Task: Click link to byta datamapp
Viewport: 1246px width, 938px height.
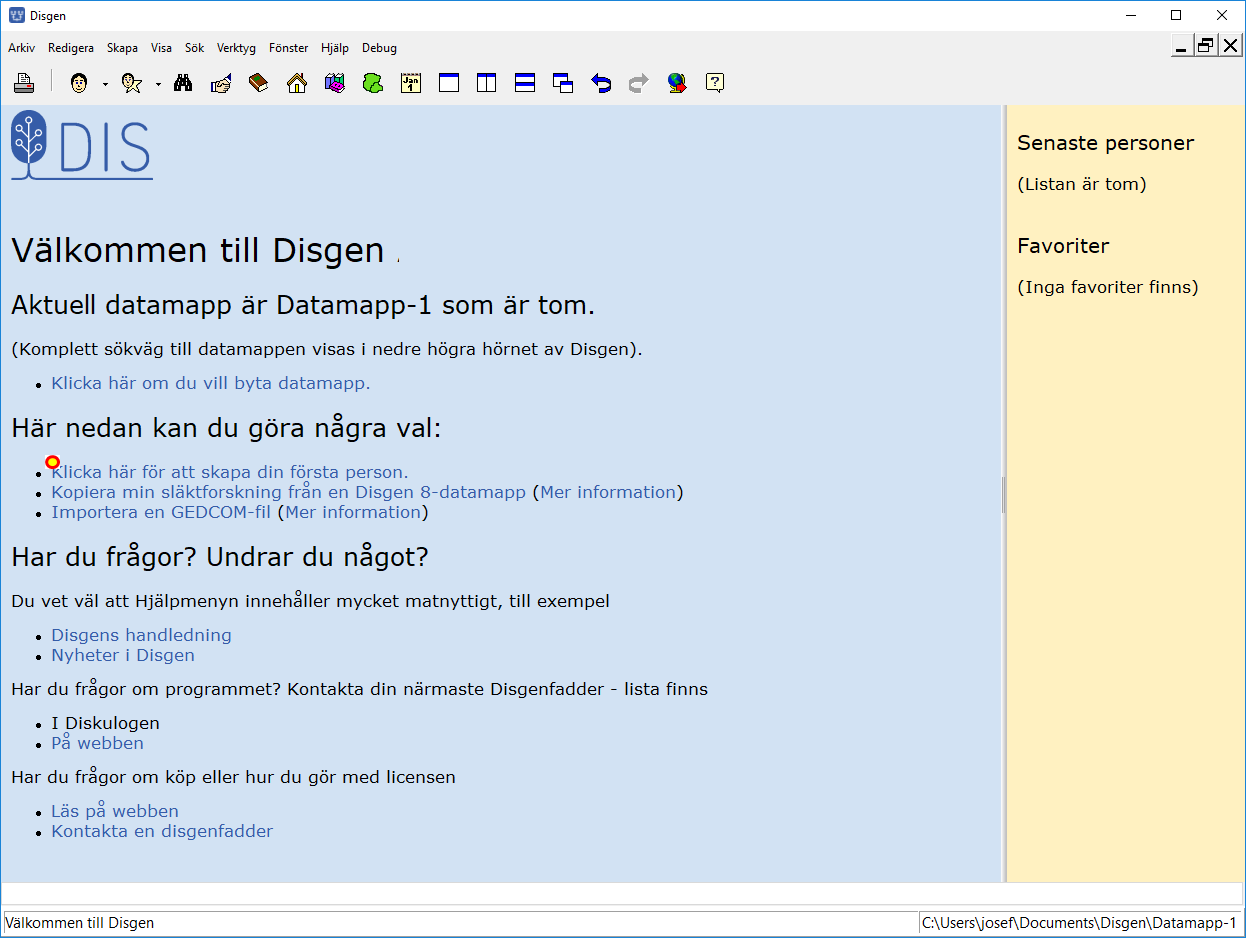Action: pos(211,383)
